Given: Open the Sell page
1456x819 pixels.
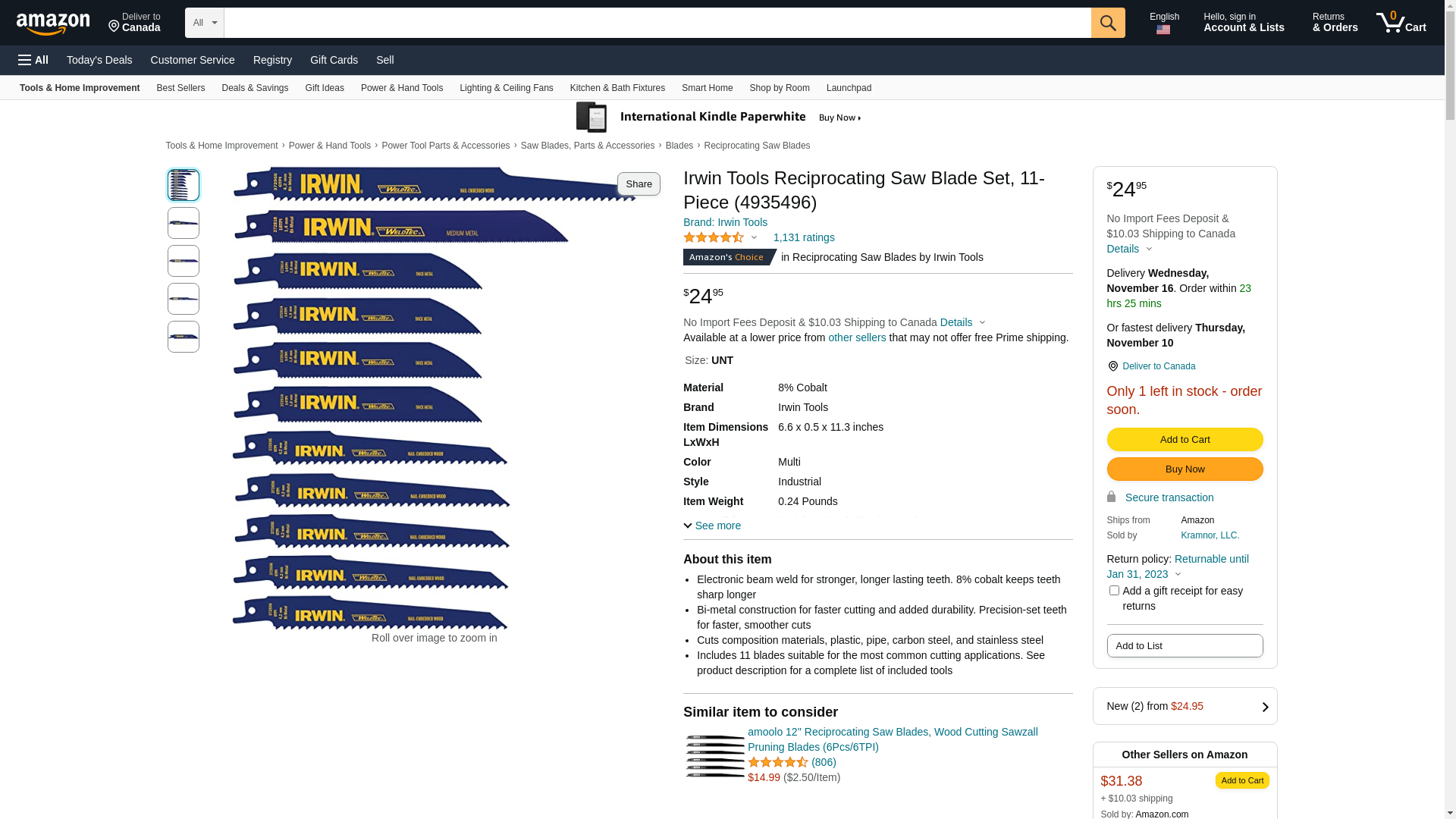Looking at the screenshot, I should [385, 60].
